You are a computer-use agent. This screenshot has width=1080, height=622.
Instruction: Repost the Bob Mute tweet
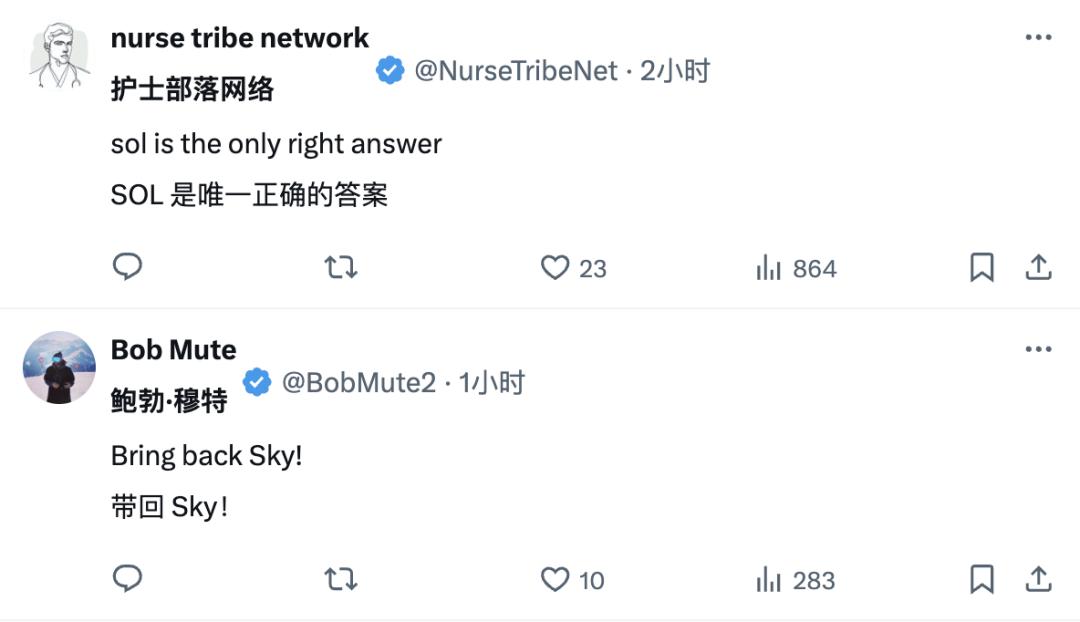point(341,579)
